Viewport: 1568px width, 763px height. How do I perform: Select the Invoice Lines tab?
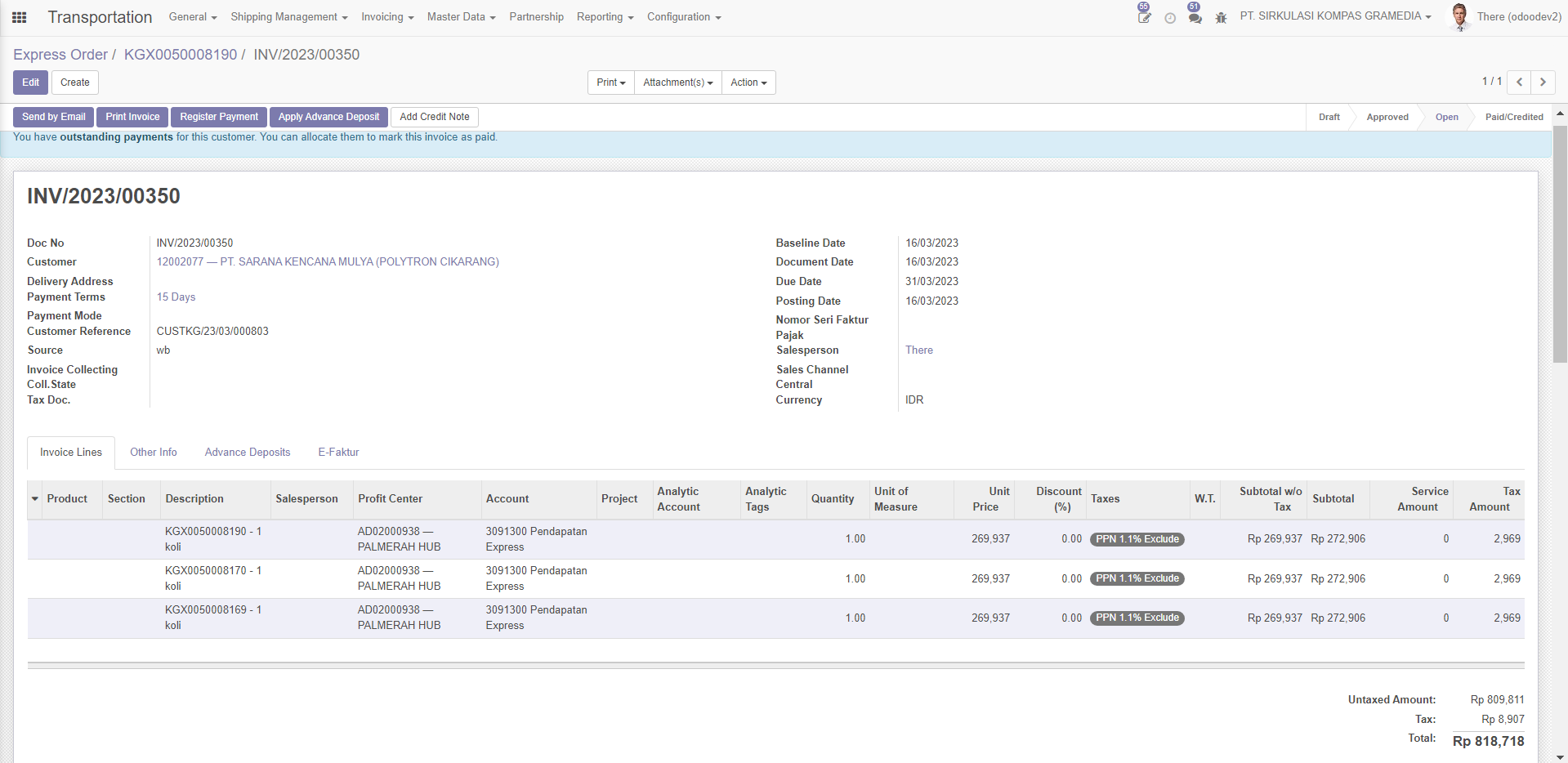tap(71, 453)
